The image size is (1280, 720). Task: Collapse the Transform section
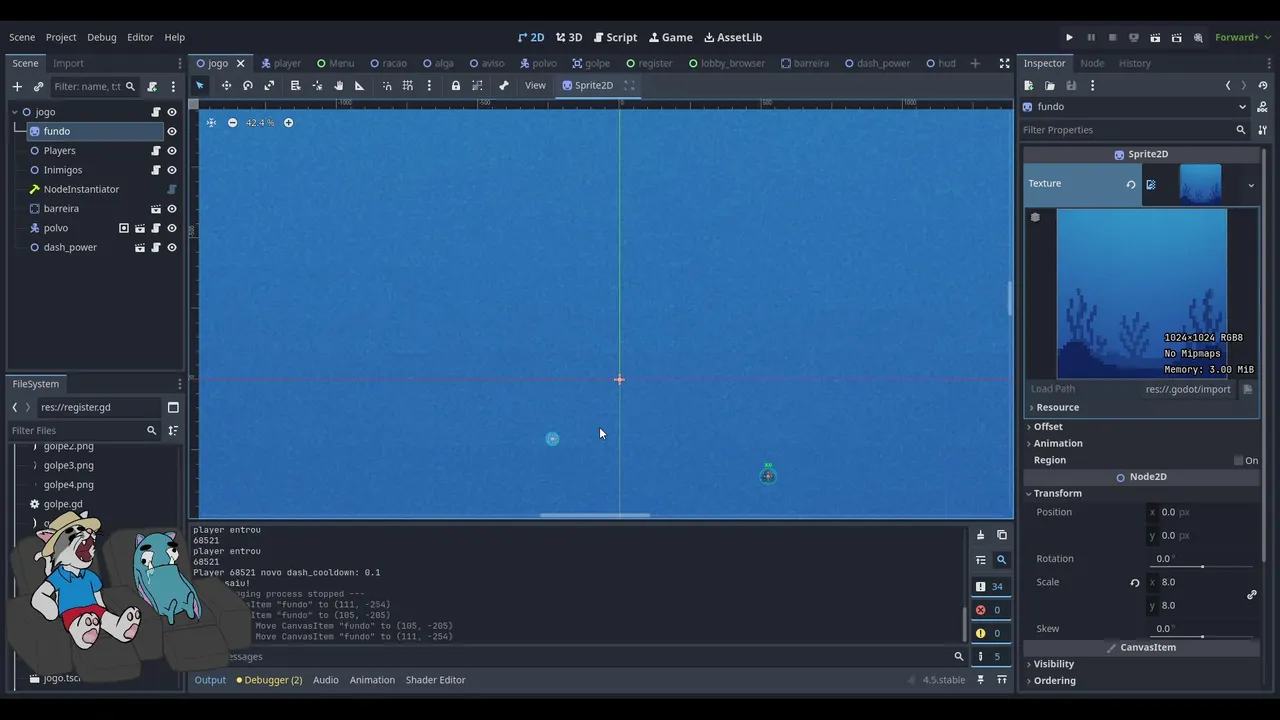pyautogui.click(x=1142, y=493)
